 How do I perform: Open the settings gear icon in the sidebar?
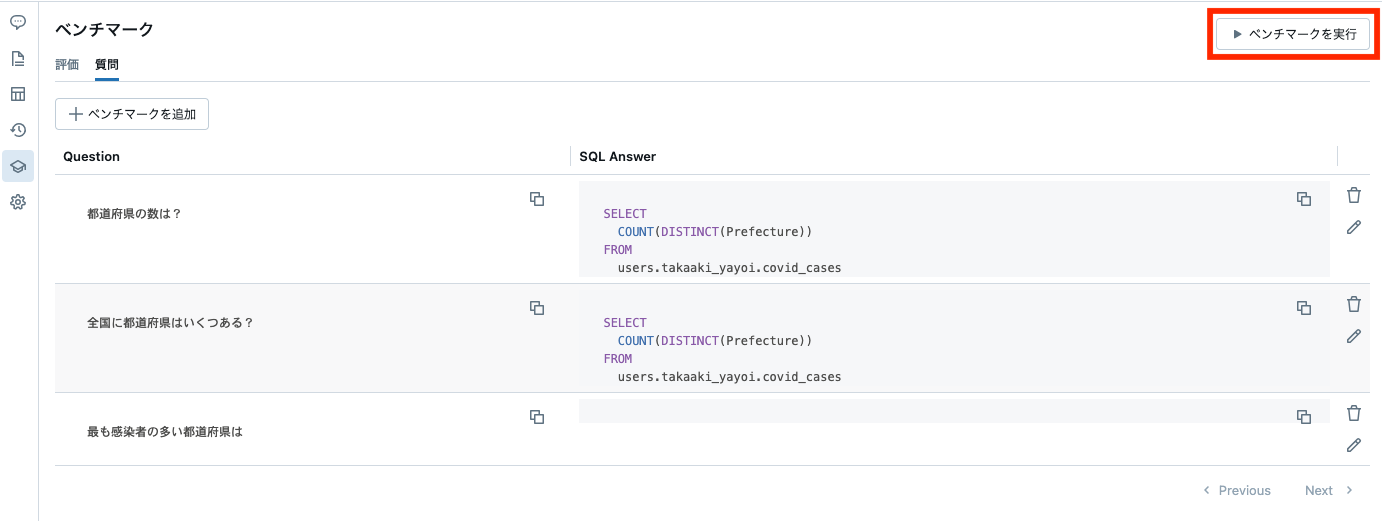18,202
